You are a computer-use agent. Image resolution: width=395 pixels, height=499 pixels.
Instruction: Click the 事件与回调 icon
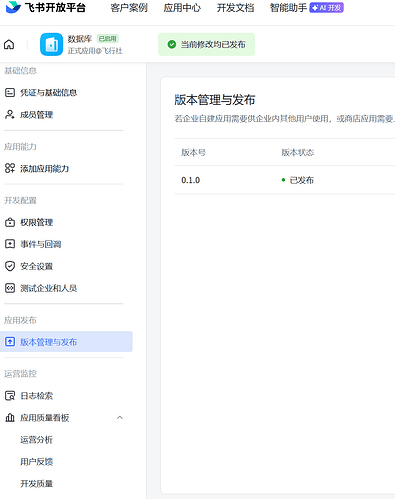(x=10, y=244)
